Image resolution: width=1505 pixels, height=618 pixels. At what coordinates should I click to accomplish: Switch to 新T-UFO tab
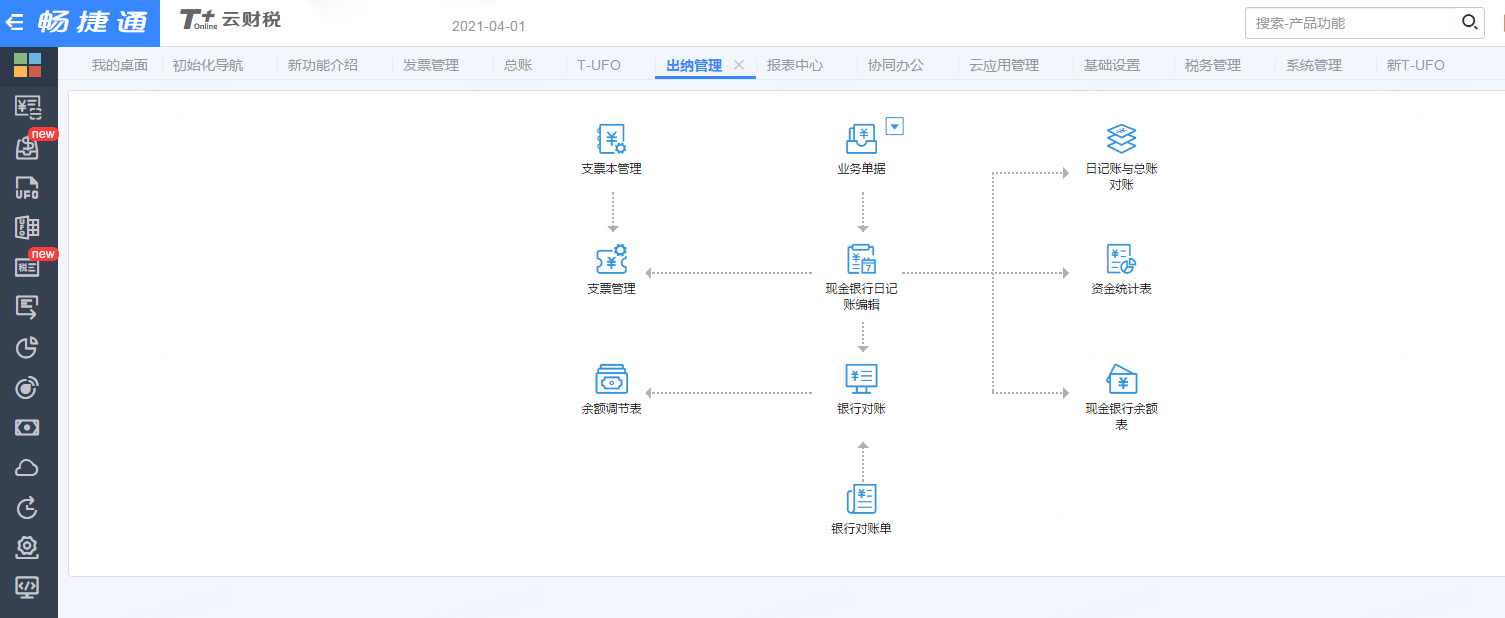[1416, 65]
